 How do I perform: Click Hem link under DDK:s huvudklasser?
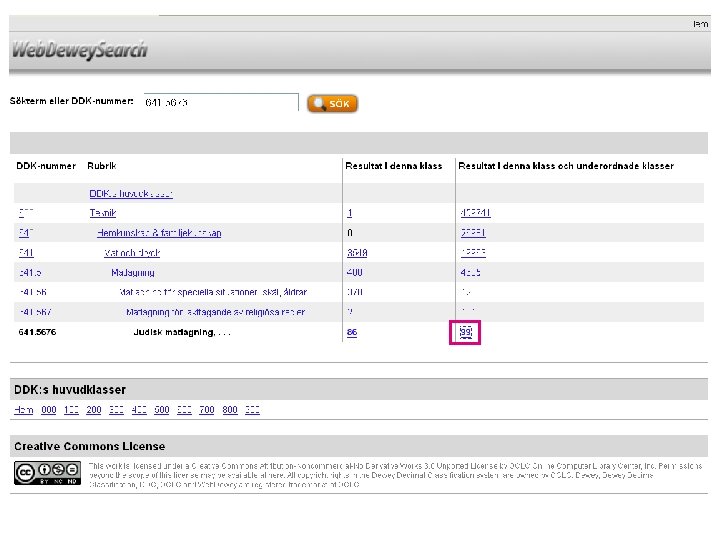pos(23,410)
